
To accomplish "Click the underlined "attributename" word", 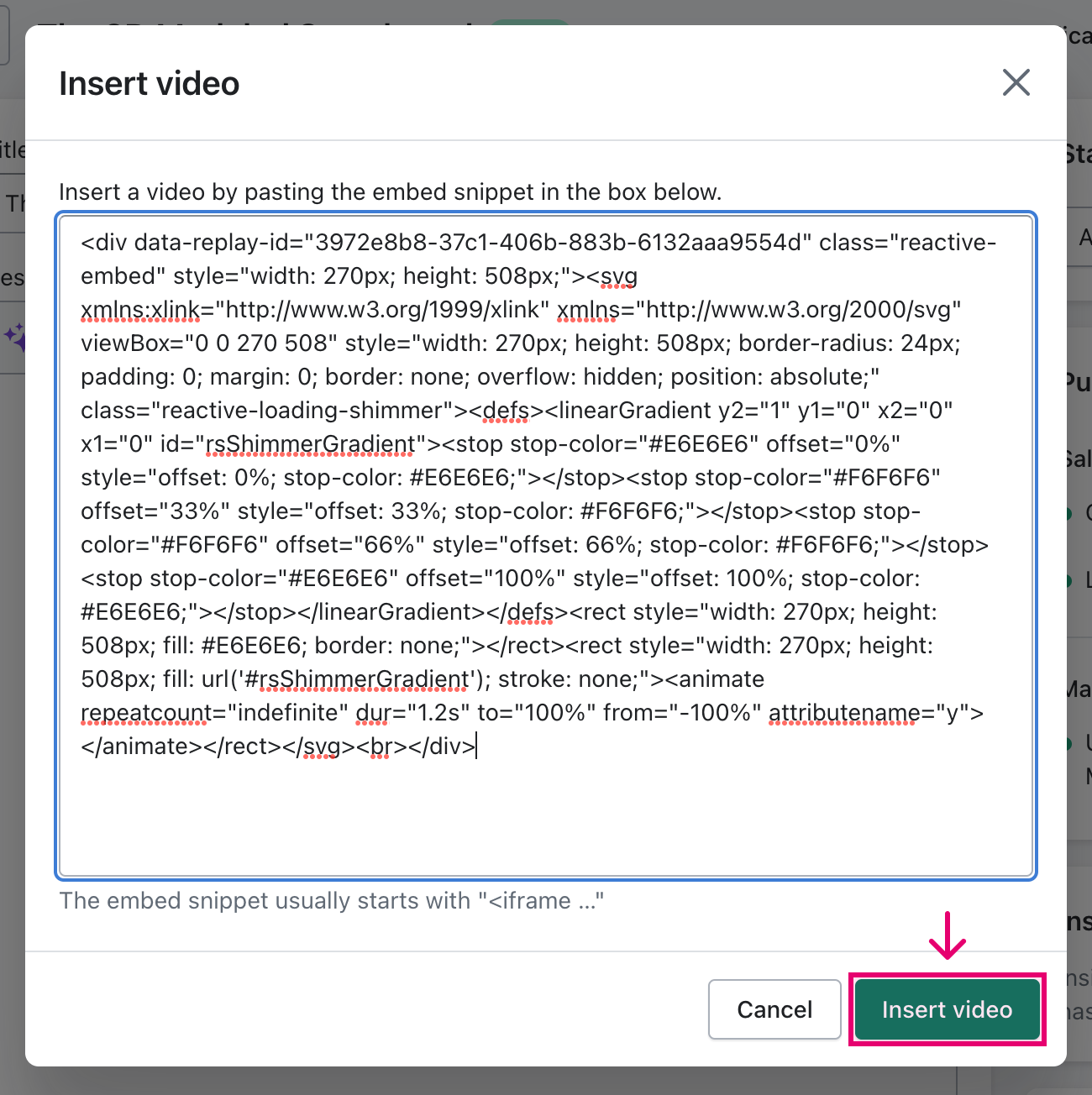I will coord(843,712).
